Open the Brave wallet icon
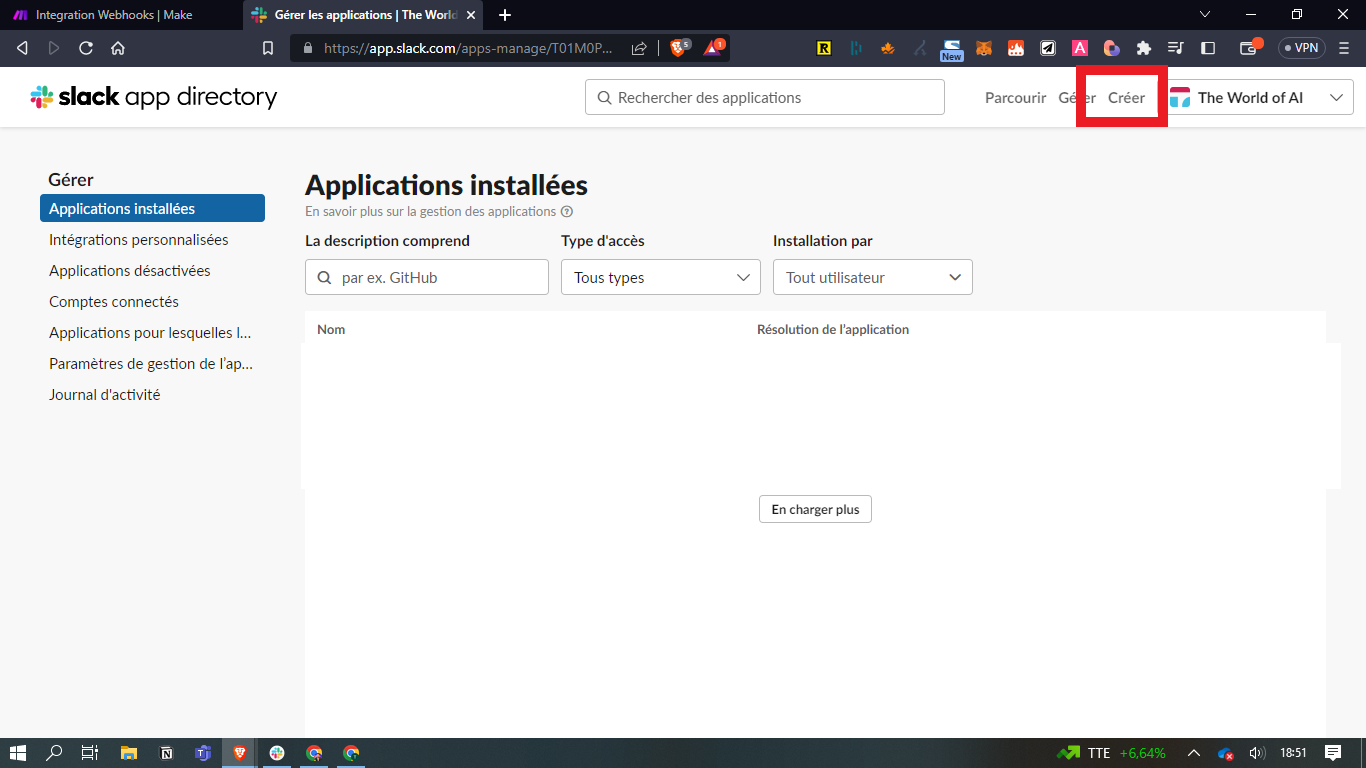 click(1249, 47)
